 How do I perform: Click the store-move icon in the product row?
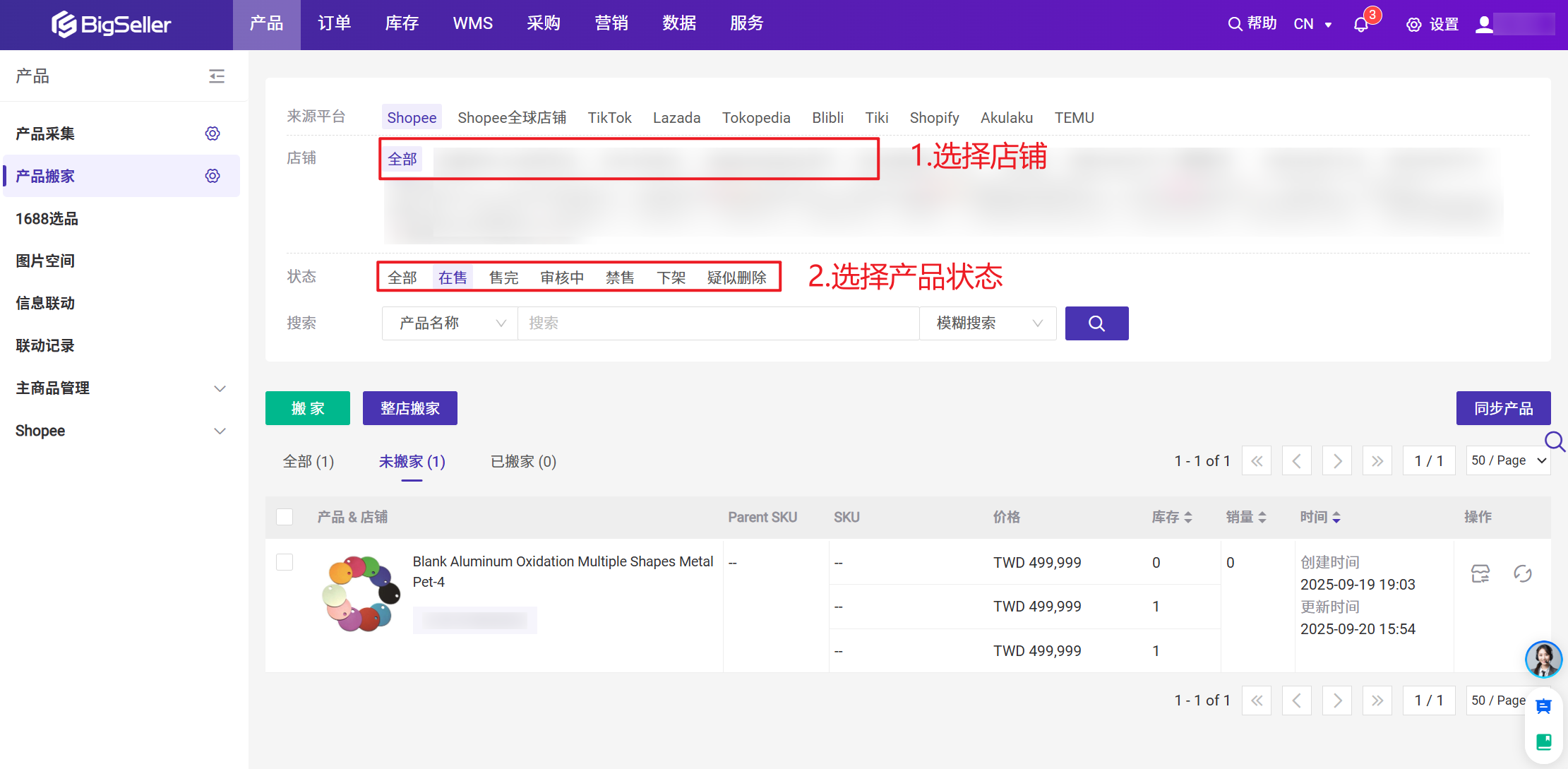click(1480, 573)
